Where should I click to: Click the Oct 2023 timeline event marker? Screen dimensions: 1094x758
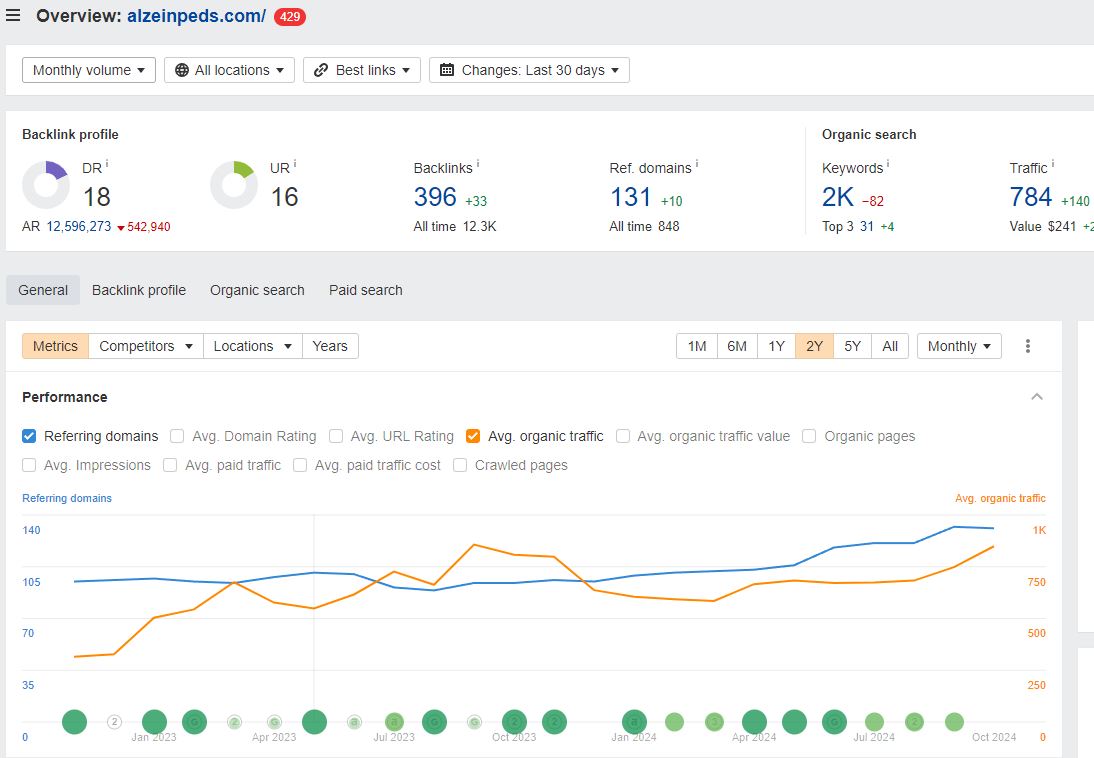coord(514,722)
